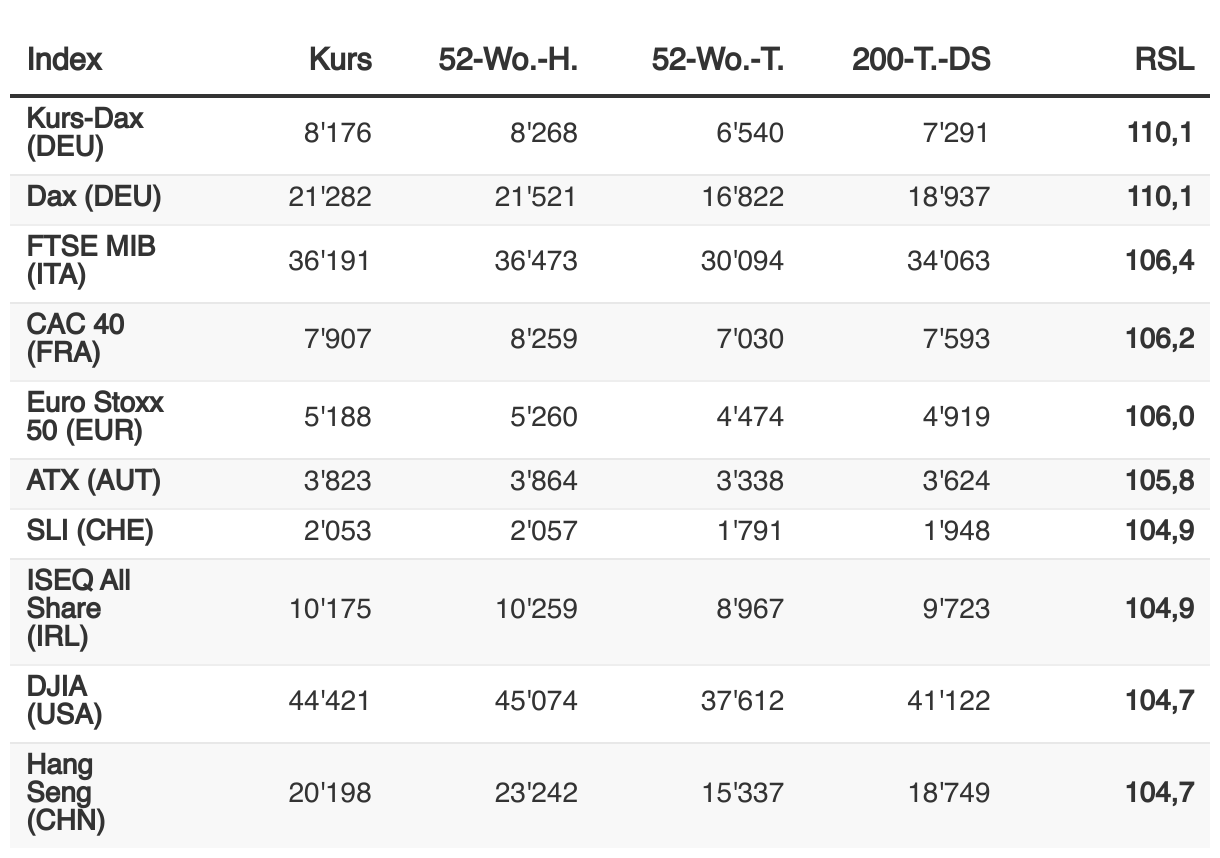Sort by the Kurs column header
This screenshot has width=1220, height=858.
coord(340,59)
